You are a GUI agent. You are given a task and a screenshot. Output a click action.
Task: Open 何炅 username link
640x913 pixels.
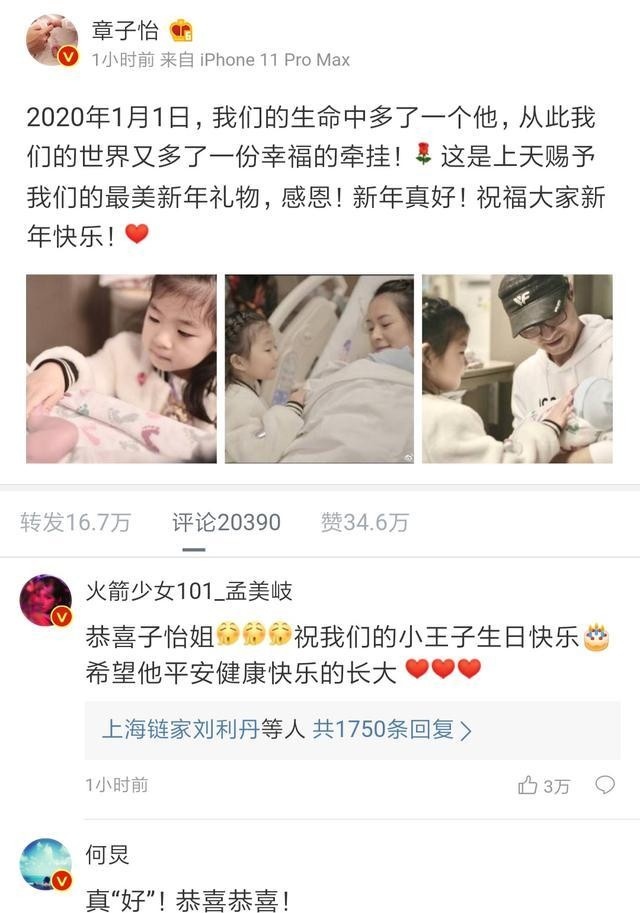tap(107, 854)
